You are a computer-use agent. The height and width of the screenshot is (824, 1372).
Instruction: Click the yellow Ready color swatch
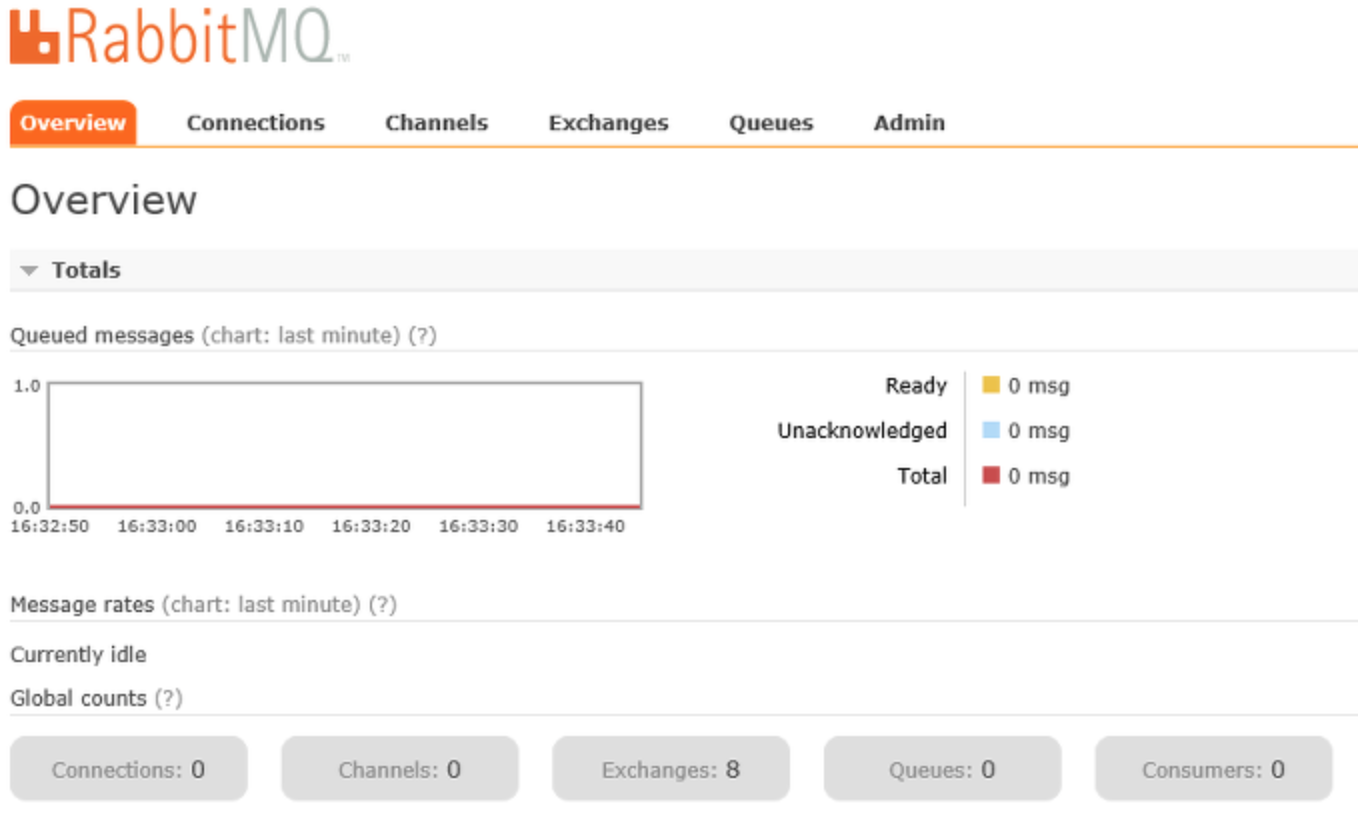point(991,385)
